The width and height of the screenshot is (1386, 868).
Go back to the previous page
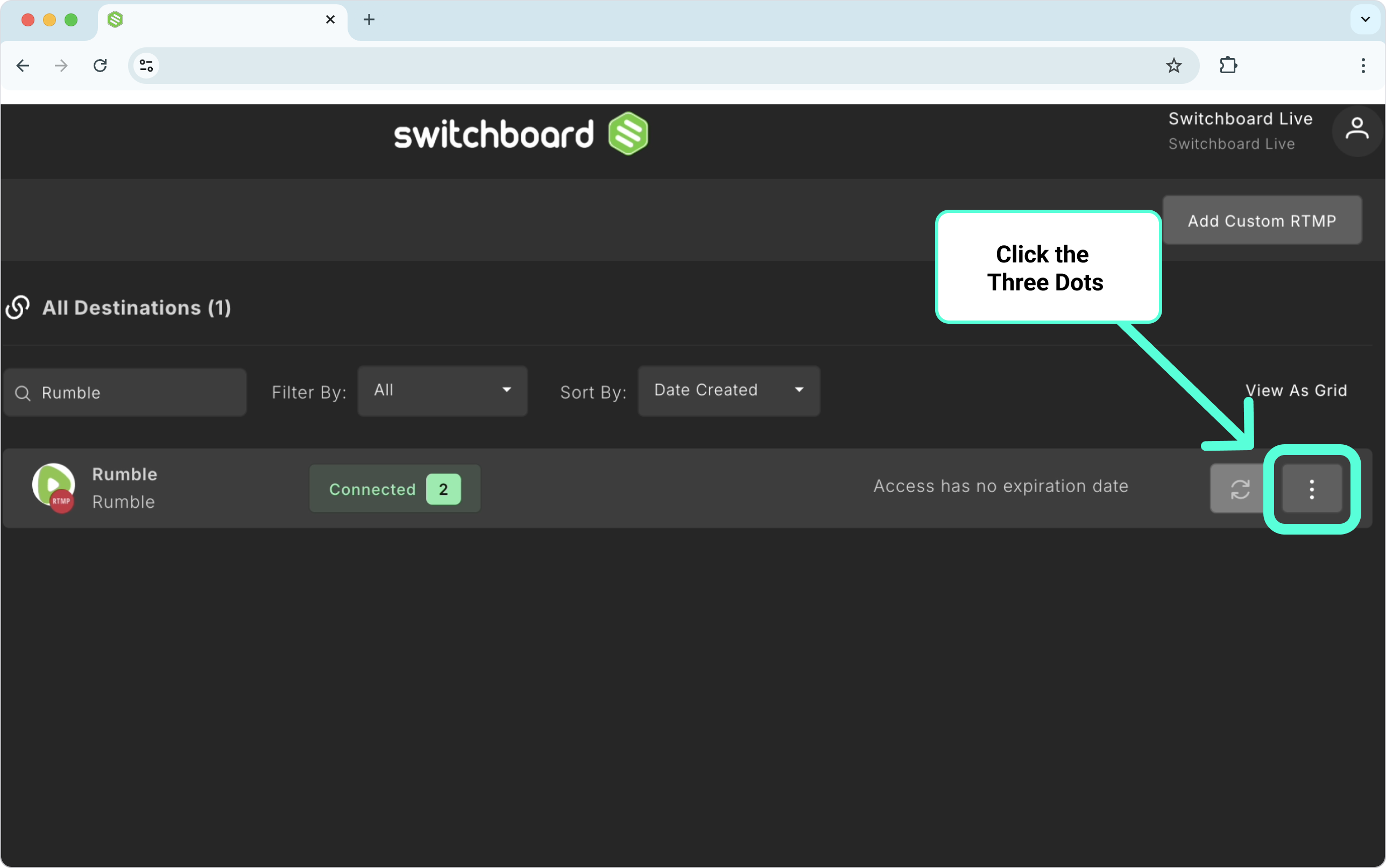click(23, 66)
